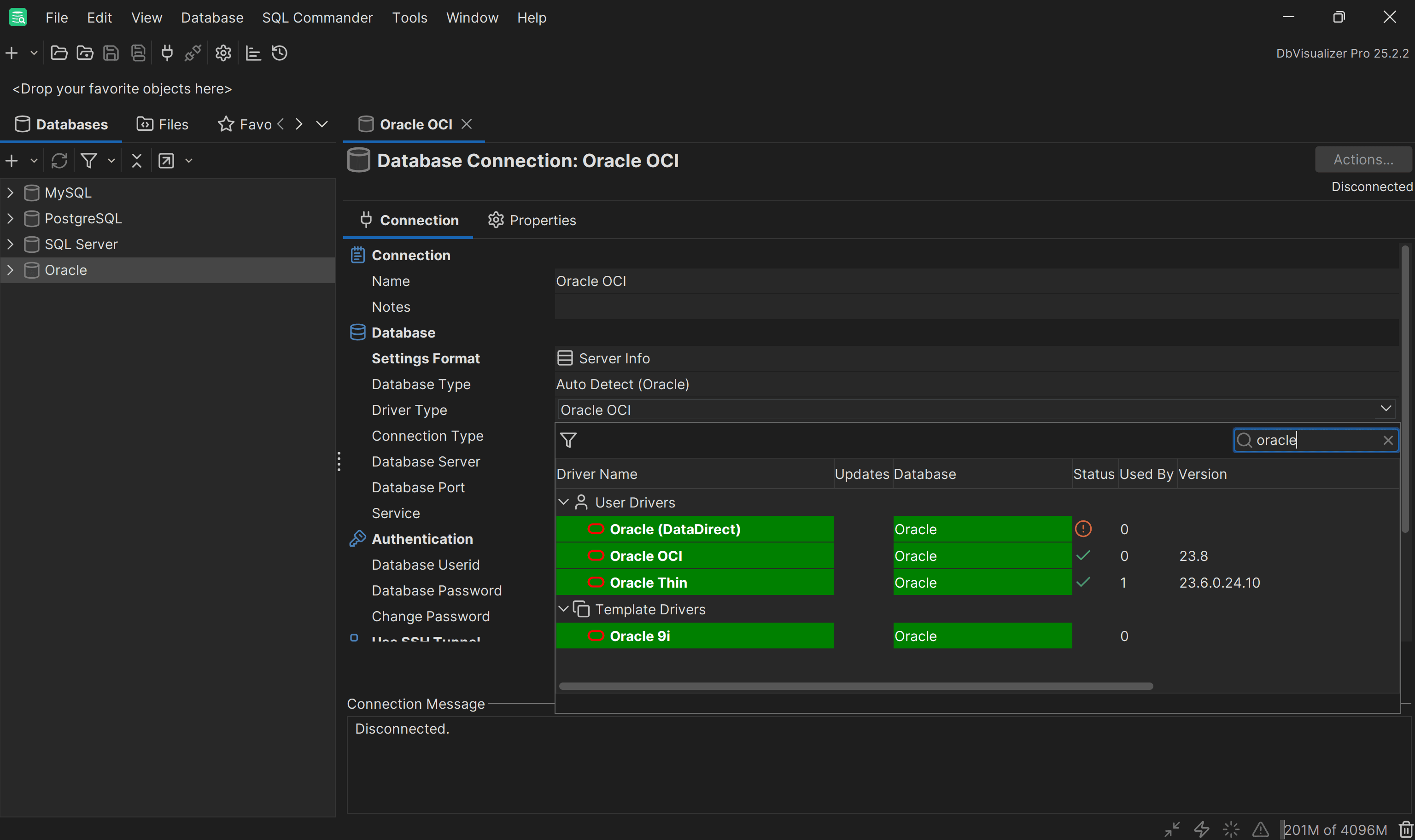Click the panel divider drag handle dots
The width and height of the screenshot is (1415, 840).
339,461
